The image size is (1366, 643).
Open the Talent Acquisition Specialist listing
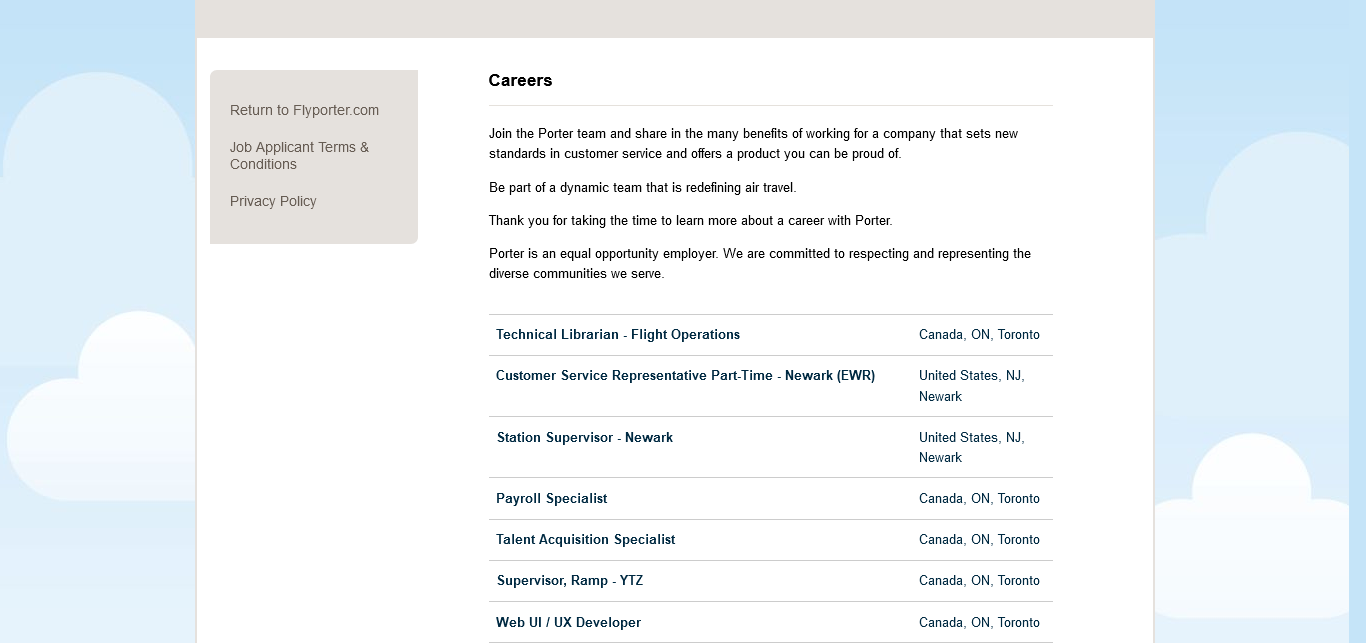coord(585,540)
